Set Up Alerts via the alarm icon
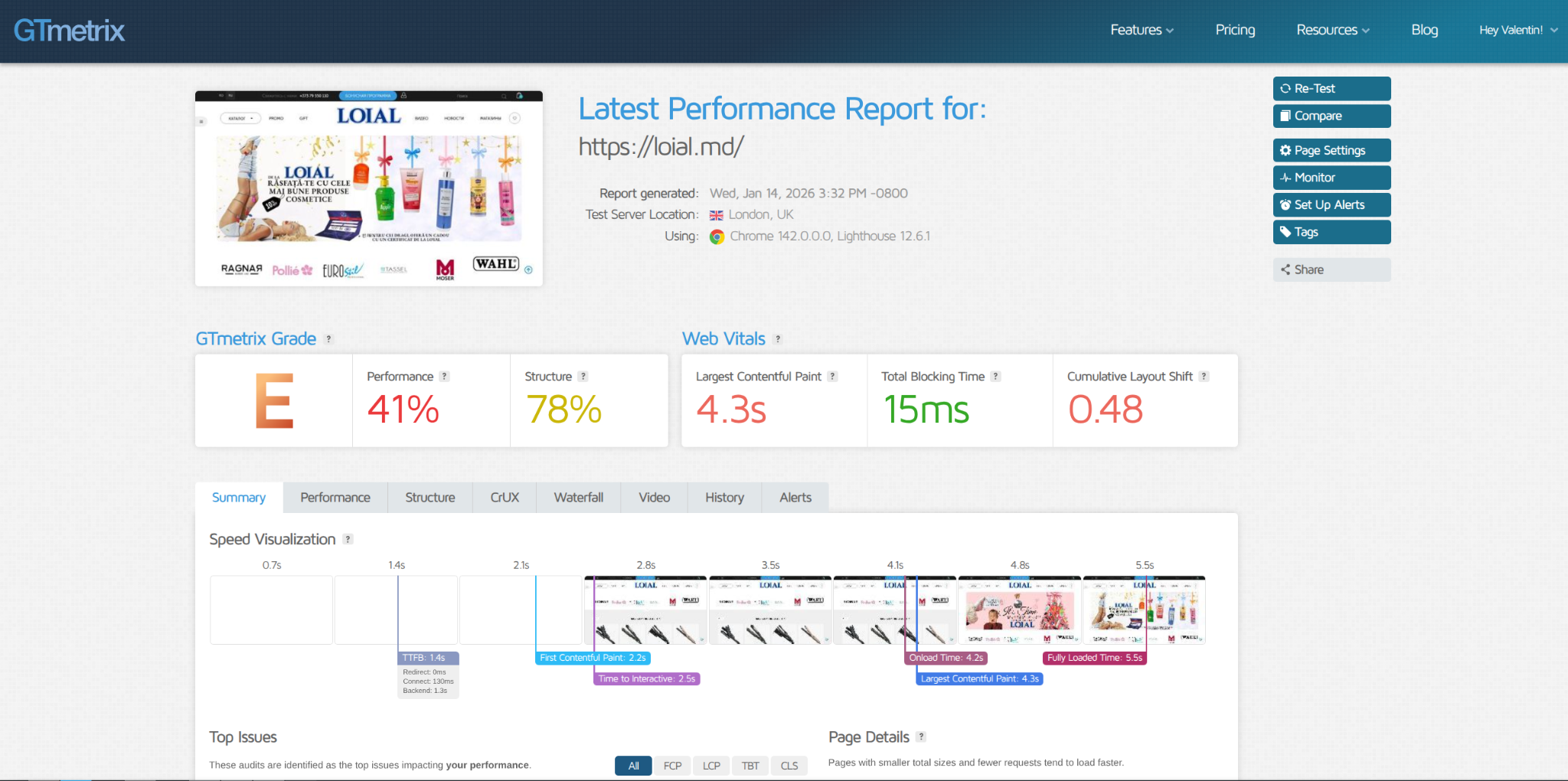Viewport: 1568px width, 781px height. point(1331,205)
